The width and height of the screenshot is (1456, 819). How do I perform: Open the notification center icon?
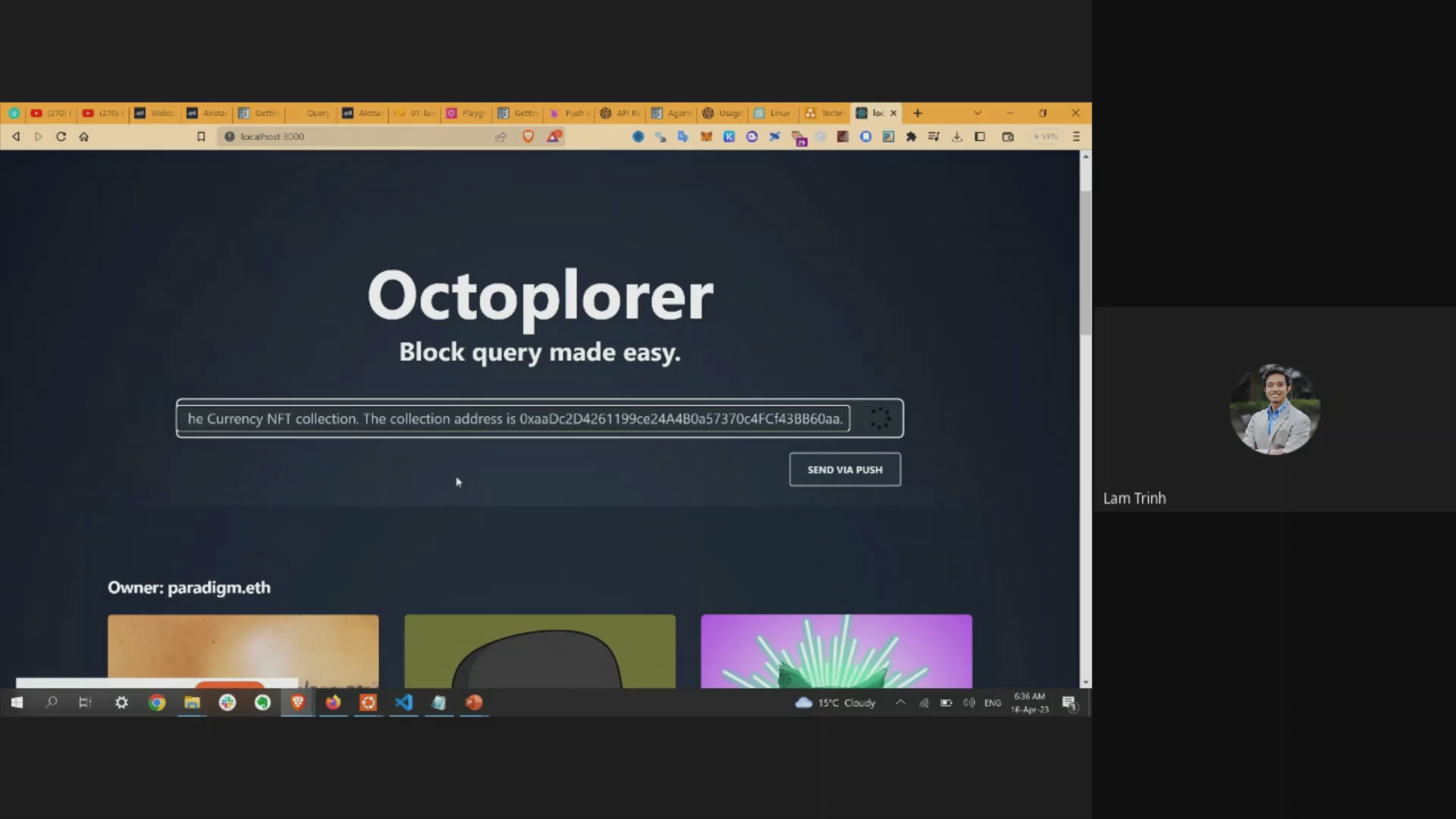point(1070,703)
